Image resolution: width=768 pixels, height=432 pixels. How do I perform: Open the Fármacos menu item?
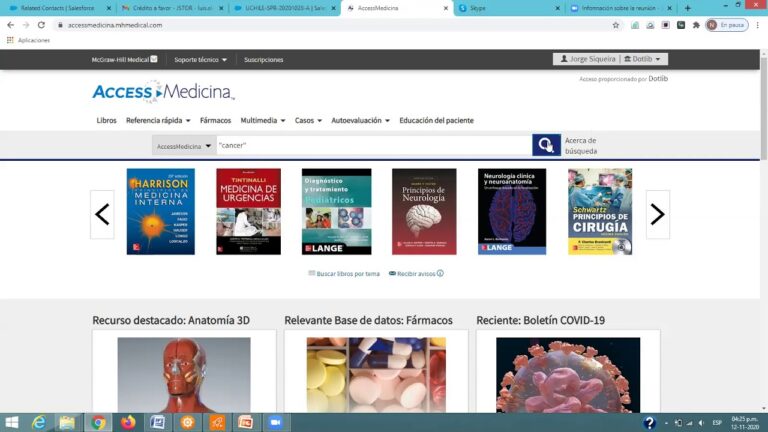click(215, 120)
